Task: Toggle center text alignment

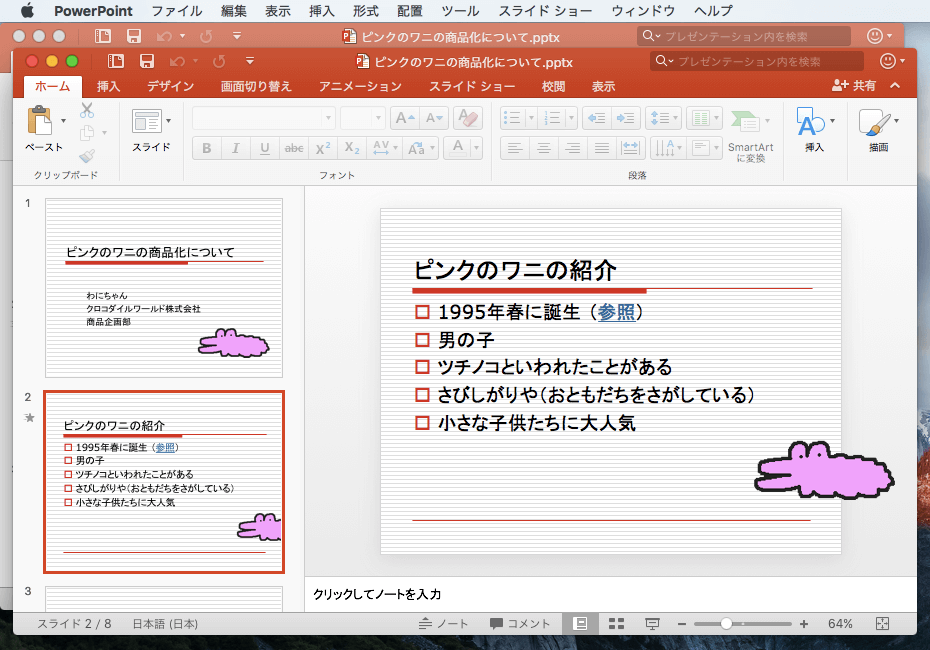Action: click(x=543, y=148)
